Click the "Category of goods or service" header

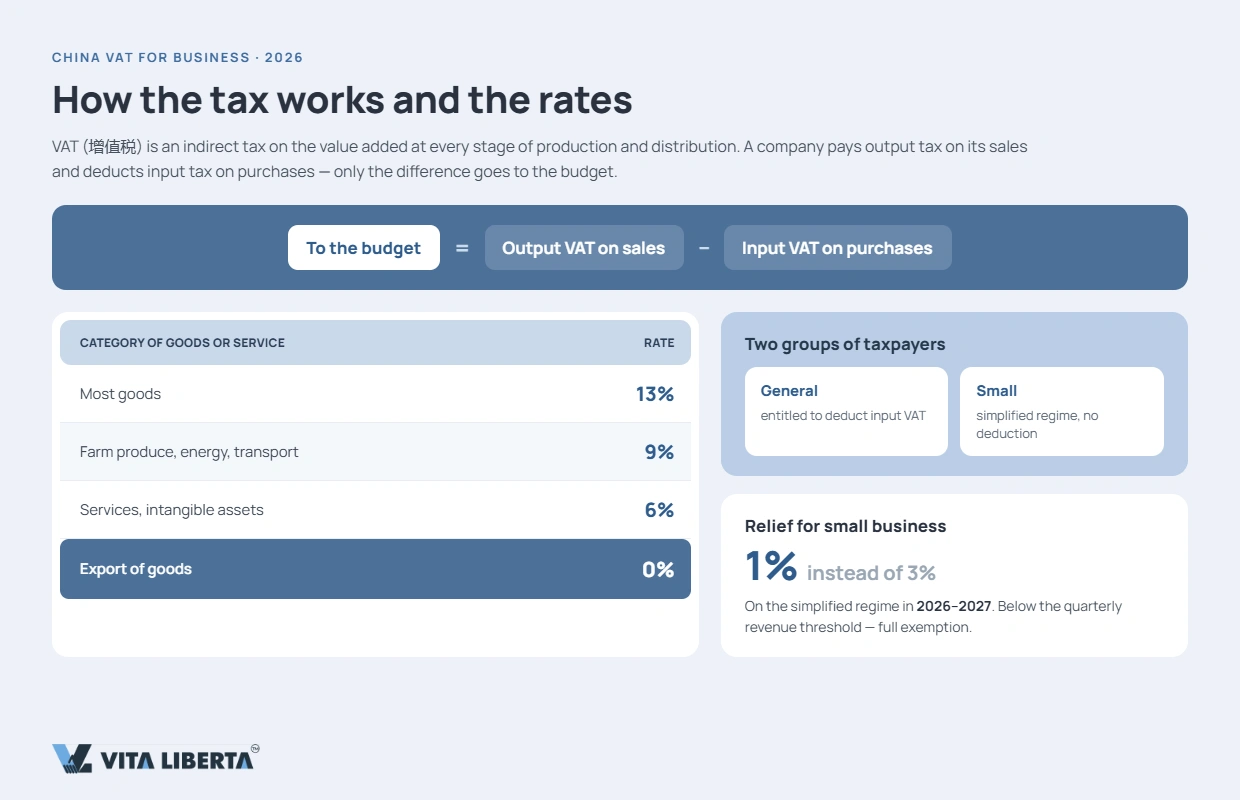click(x=182, y=343)
